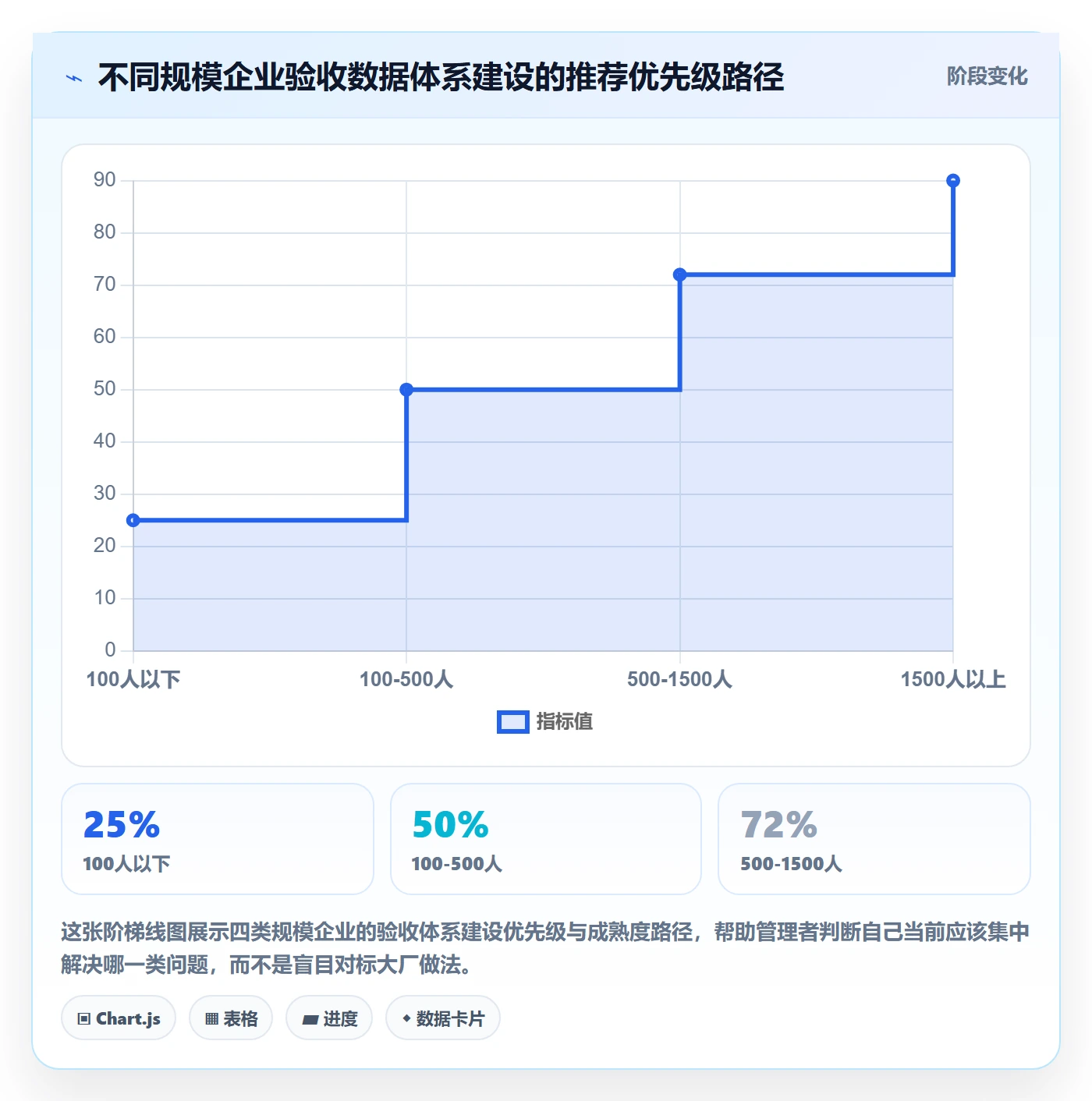Click the 指标值 legend label

565,722
